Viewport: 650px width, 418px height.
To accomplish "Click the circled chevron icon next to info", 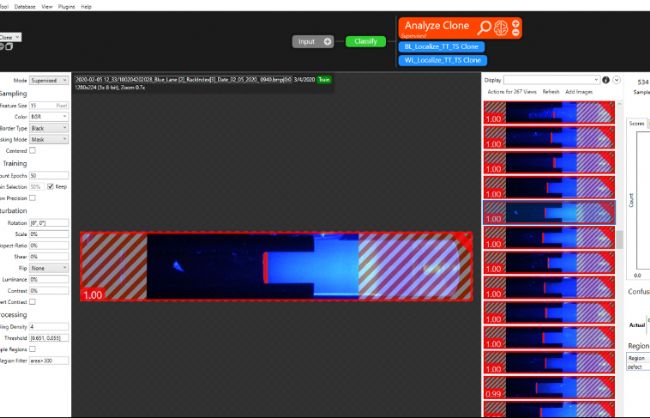I will pyautogui.click(x=617, y=79).
